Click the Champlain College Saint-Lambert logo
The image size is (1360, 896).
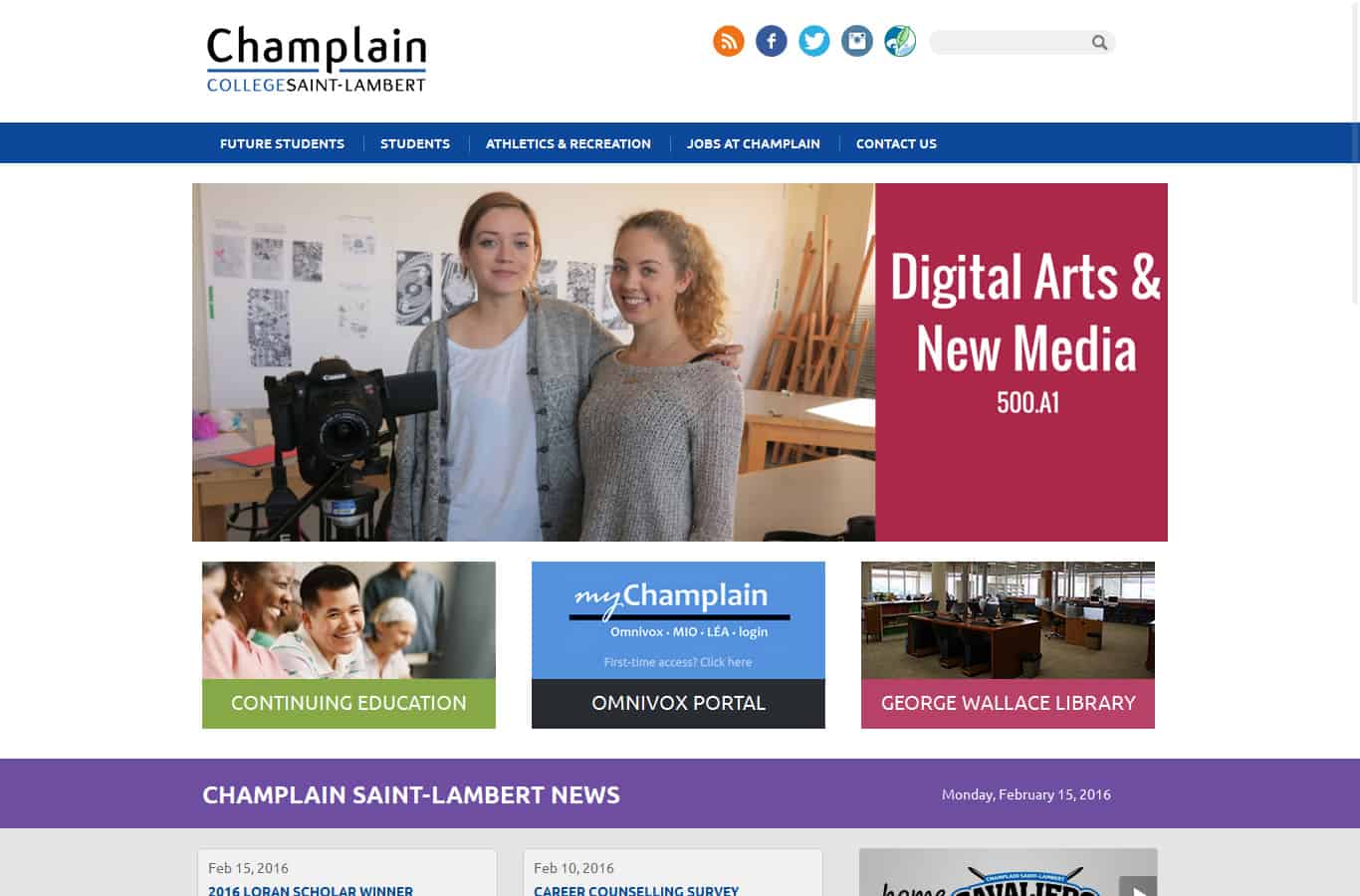tap(317, 60)
